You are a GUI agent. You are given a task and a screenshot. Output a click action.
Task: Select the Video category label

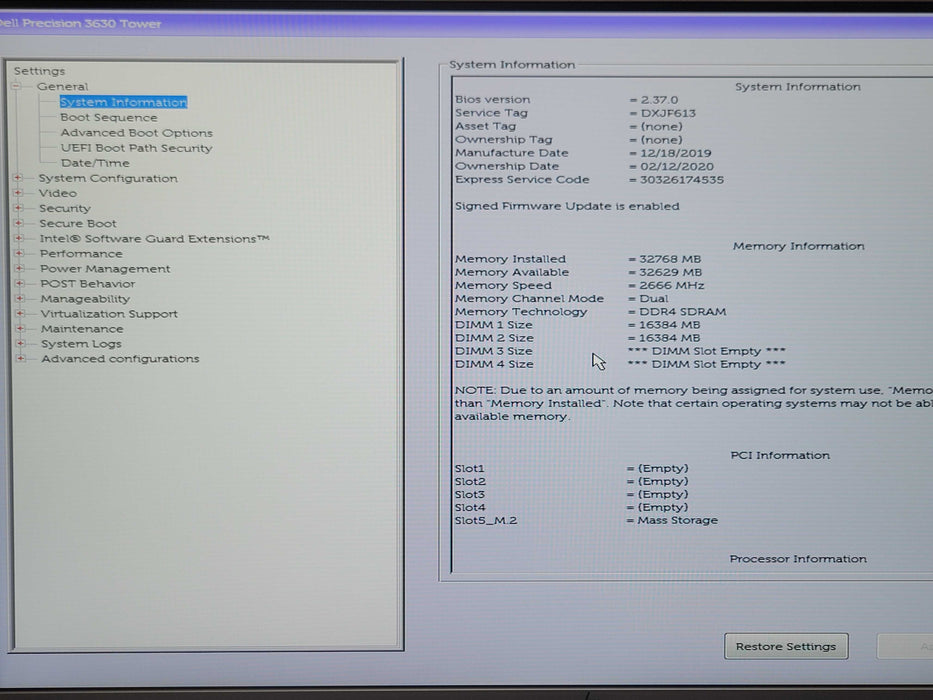click(58, 193)
